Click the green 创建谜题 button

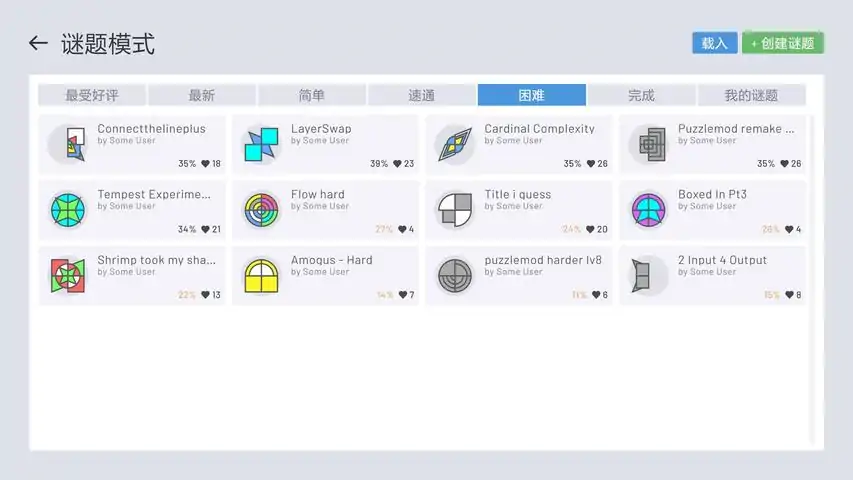point(783,43)
